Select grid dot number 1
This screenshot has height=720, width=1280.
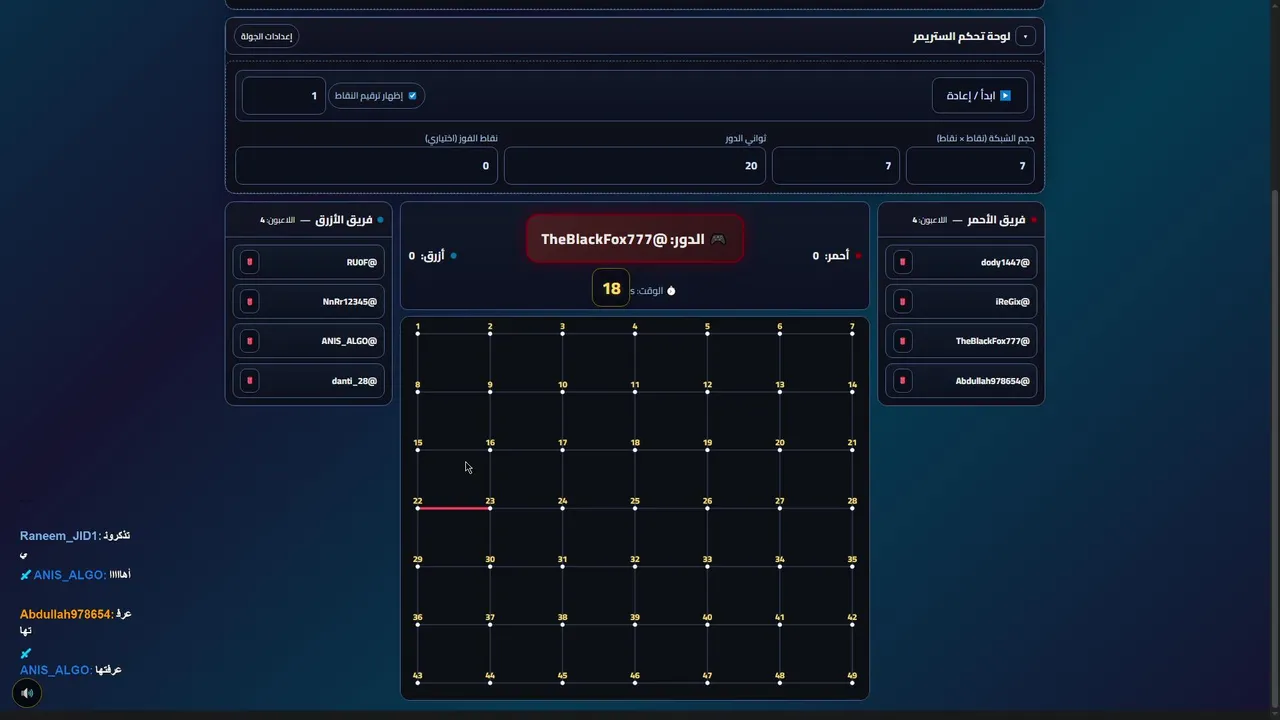(418, 334)
